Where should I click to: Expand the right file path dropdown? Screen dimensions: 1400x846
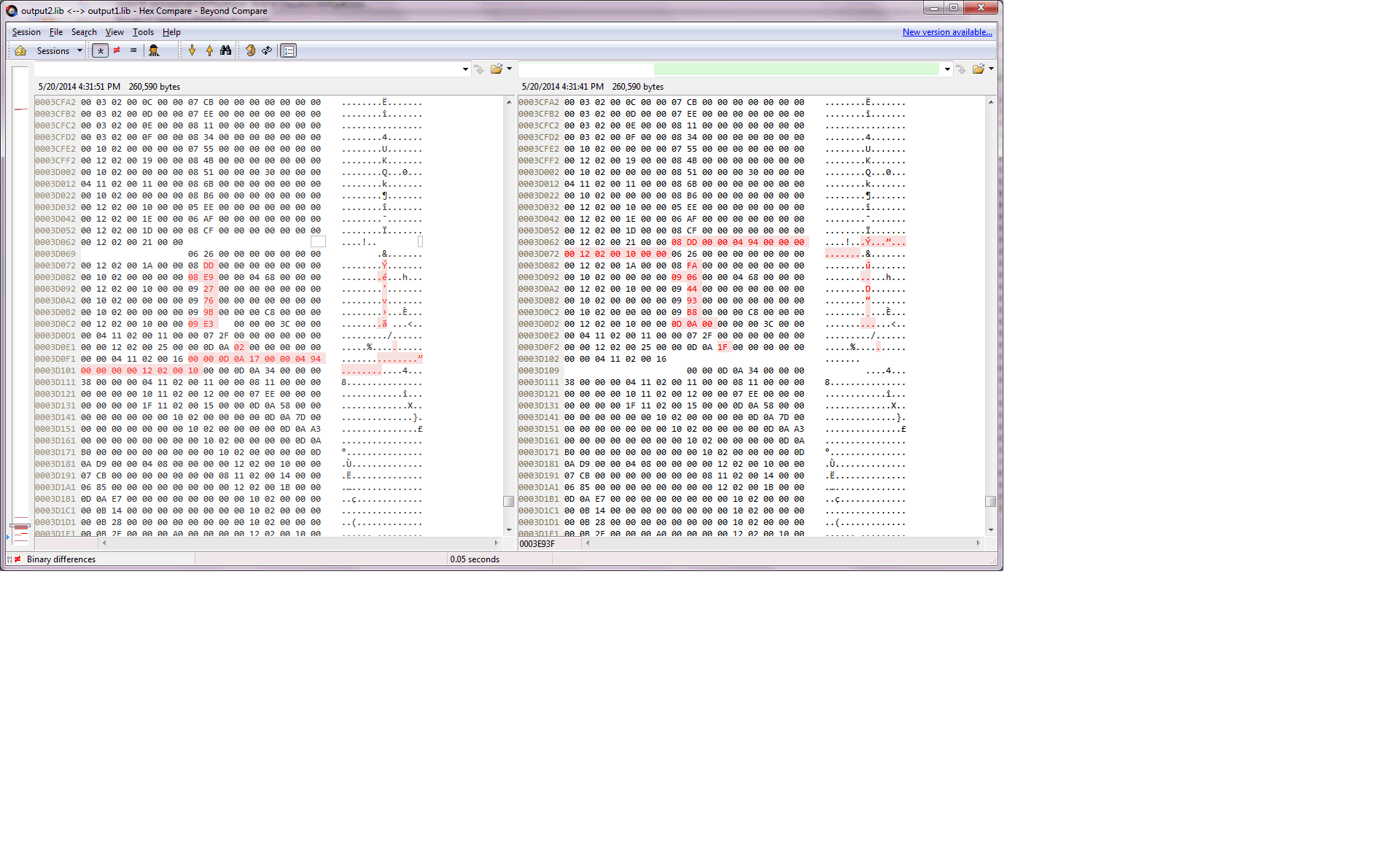tap(947, 69)
